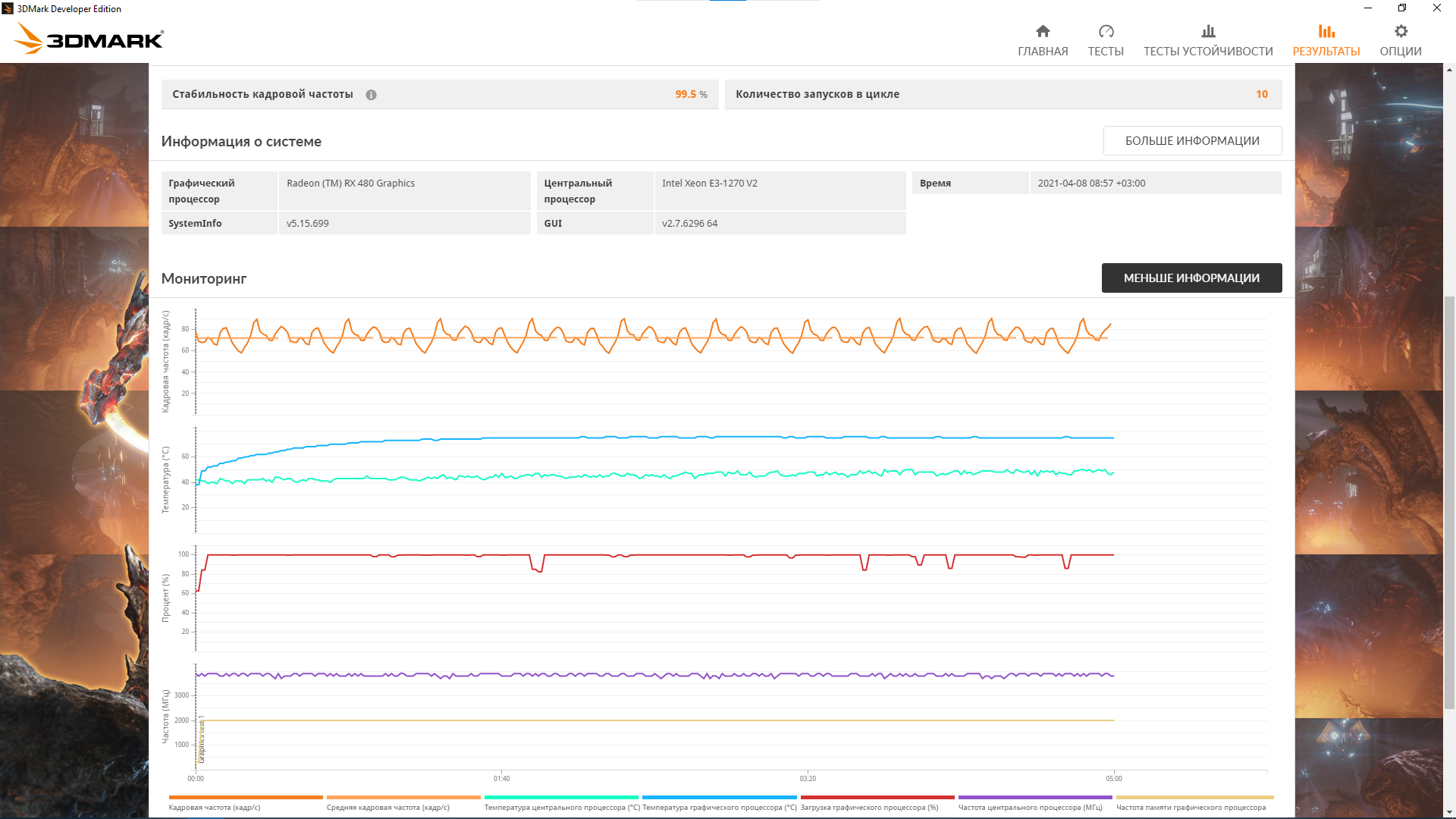Viewport: 1456px width, 819px height.
Task: Expand system info via БОЛЬШЕ ИНФОРМАЦИИ
Action: click(x=1191, y=141)
